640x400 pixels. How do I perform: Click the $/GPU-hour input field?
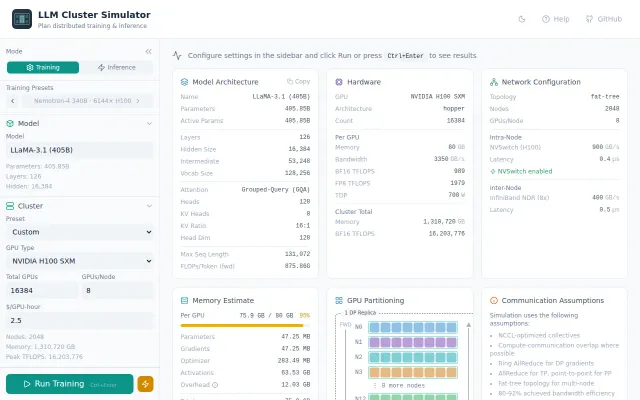(80, 320)
